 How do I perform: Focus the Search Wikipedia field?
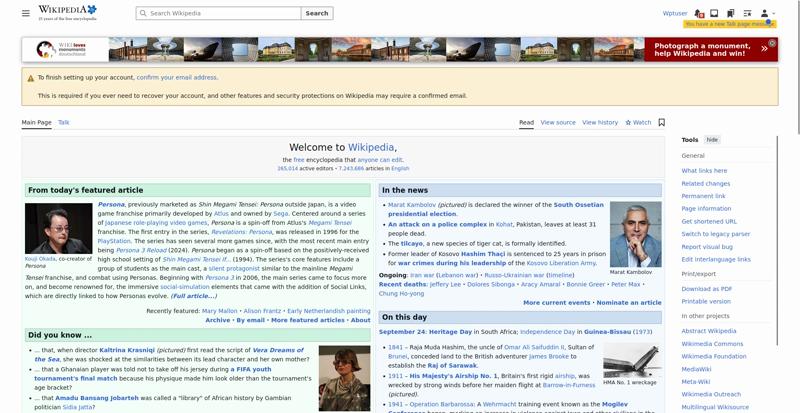(218, 13)
